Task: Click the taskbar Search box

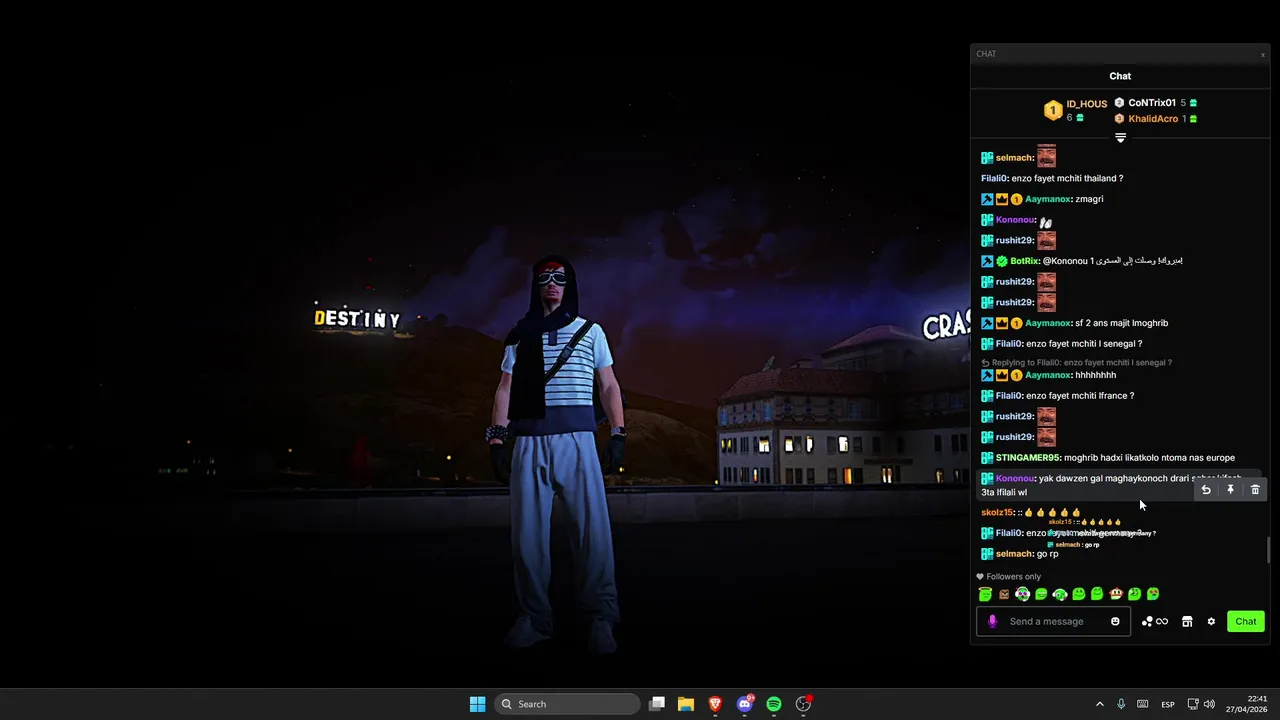Action: pyautogui.click(x=569, y=704)
